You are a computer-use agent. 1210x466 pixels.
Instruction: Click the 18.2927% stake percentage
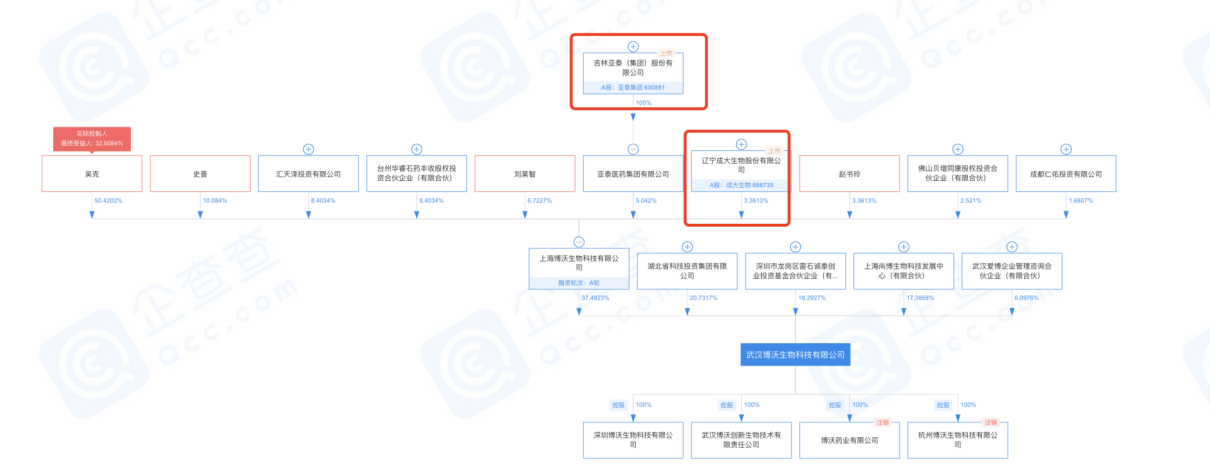click(x=811, y=298)
